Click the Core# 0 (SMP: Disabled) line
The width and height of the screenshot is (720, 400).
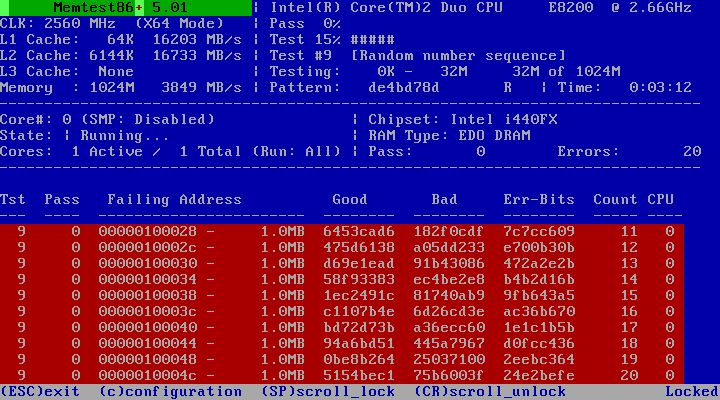[x=107, y=120]
